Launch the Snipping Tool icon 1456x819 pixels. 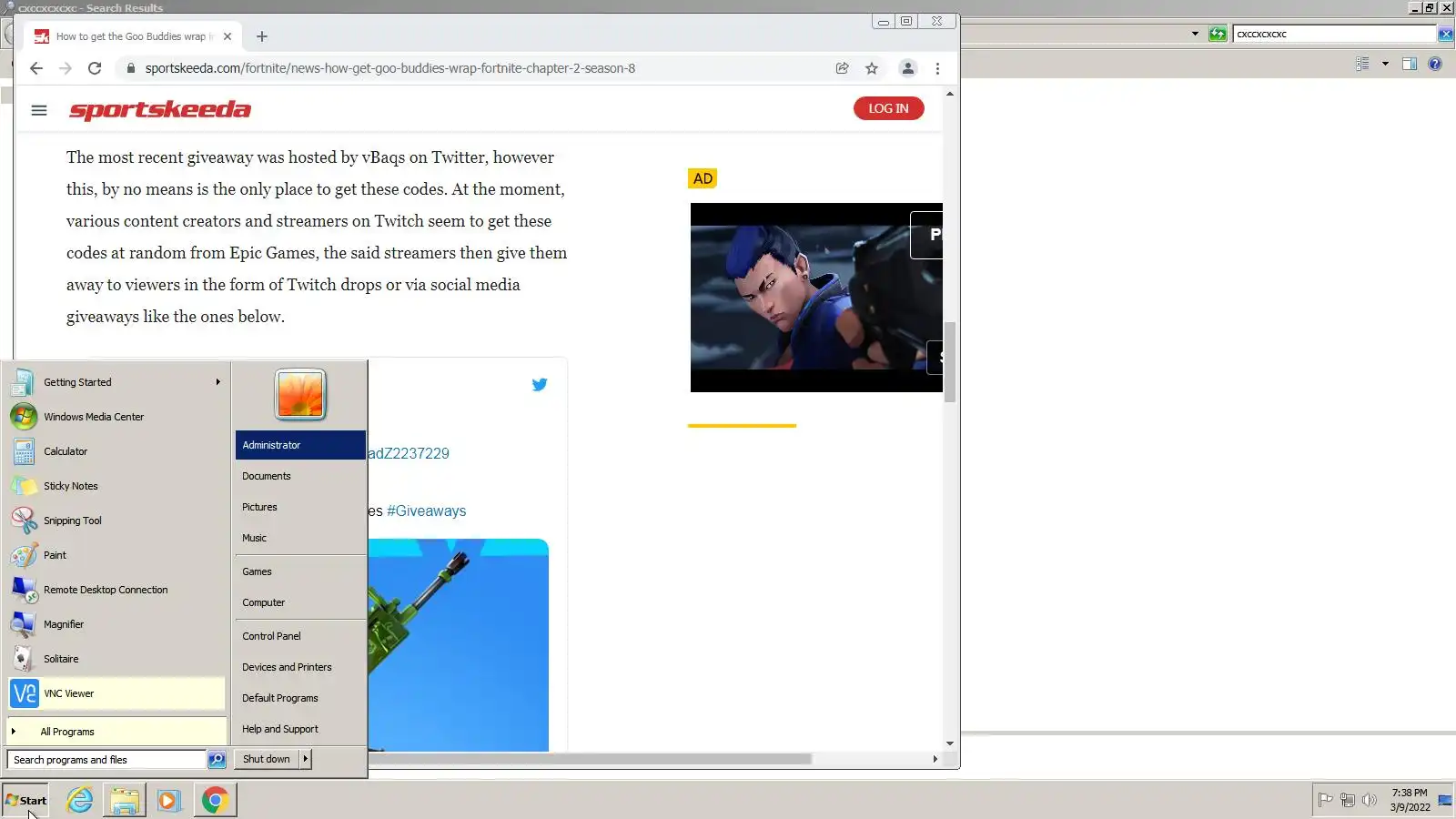(24, 521)
